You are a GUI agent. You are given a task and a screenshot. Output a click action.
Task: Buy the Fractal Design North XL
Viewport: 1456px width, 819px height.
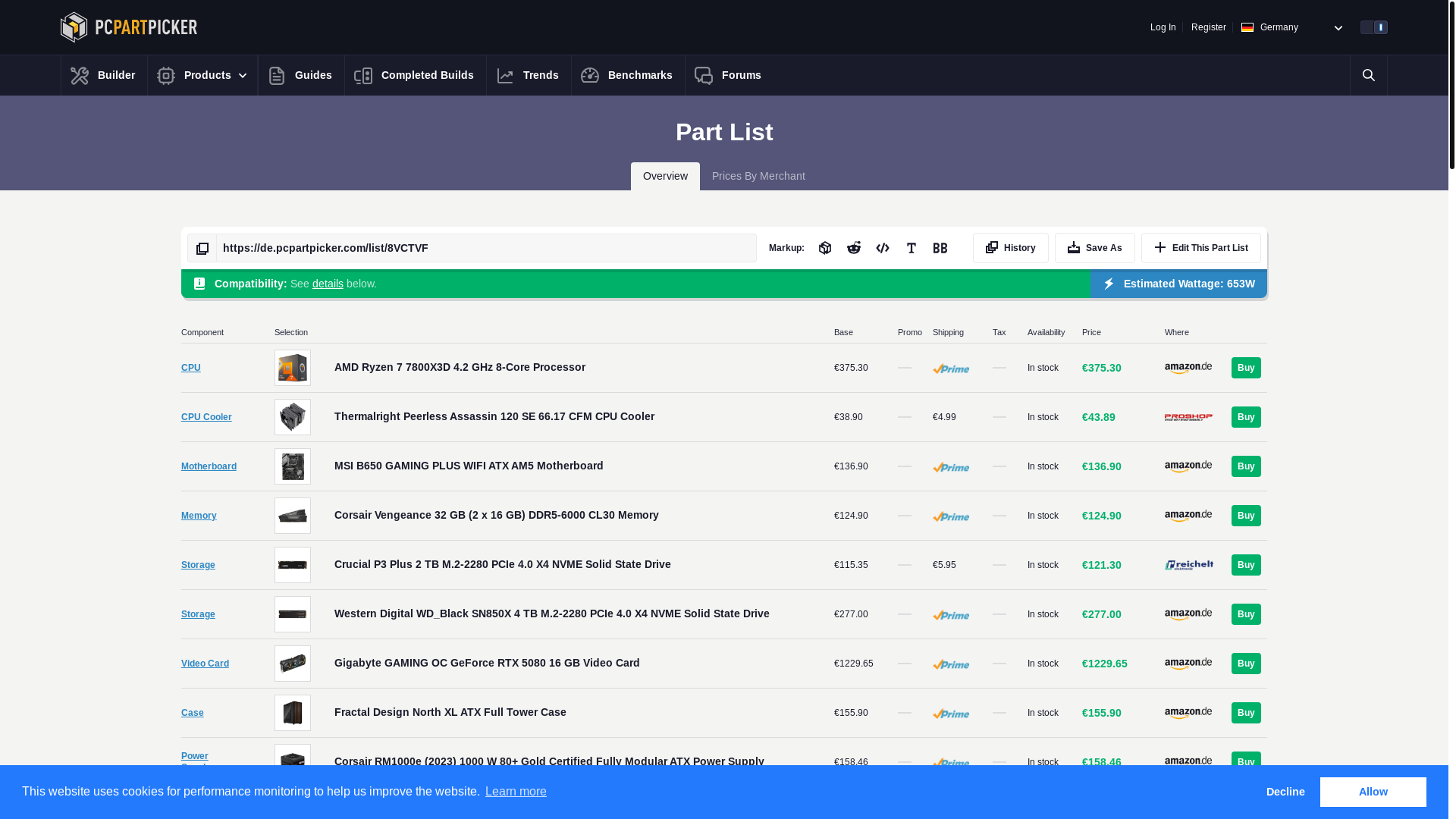click(x=1246, y=713)
